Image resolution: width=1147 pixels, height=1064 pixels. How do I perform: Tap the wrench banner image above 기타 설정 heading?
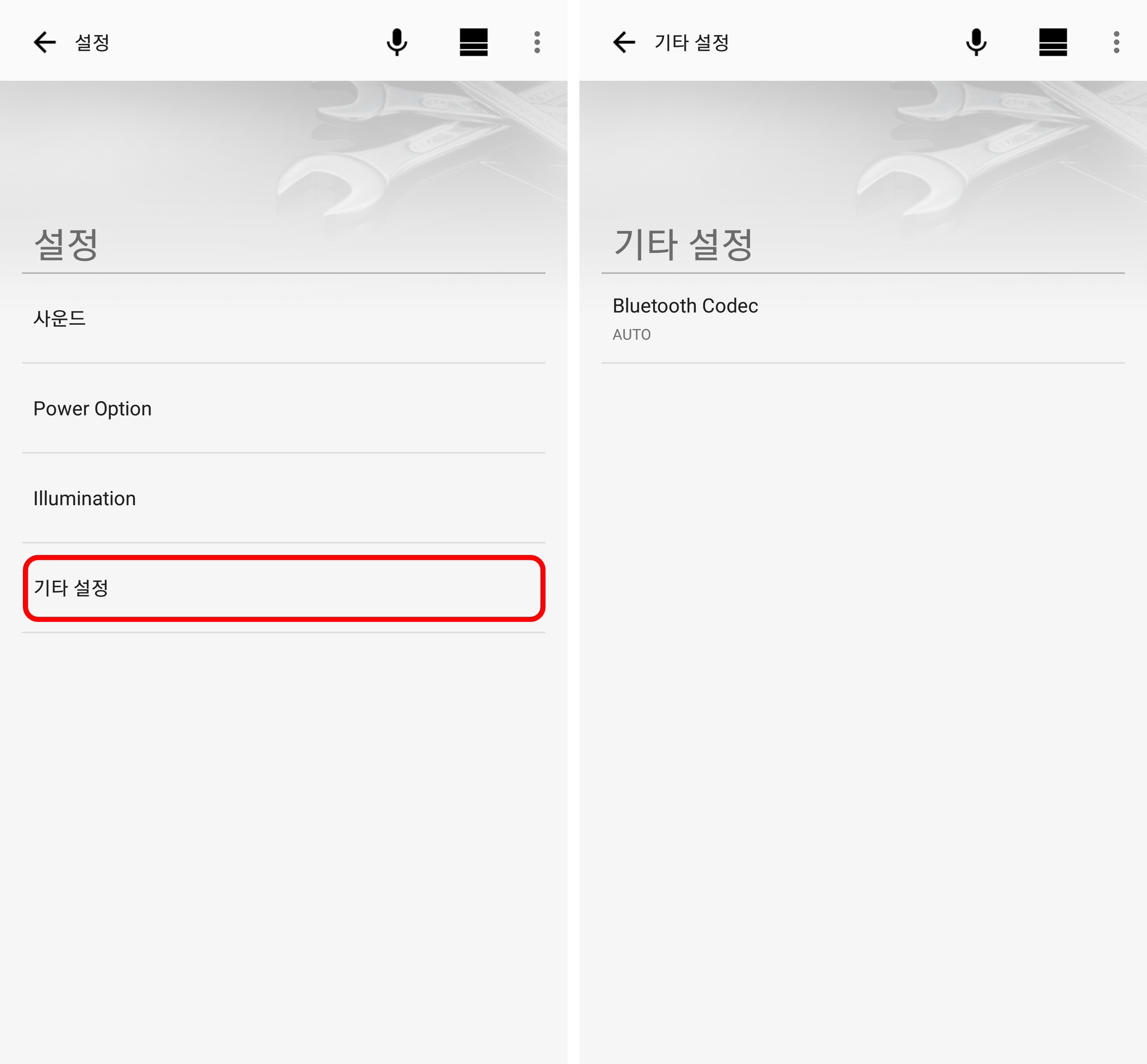click(x=862, y=153)
